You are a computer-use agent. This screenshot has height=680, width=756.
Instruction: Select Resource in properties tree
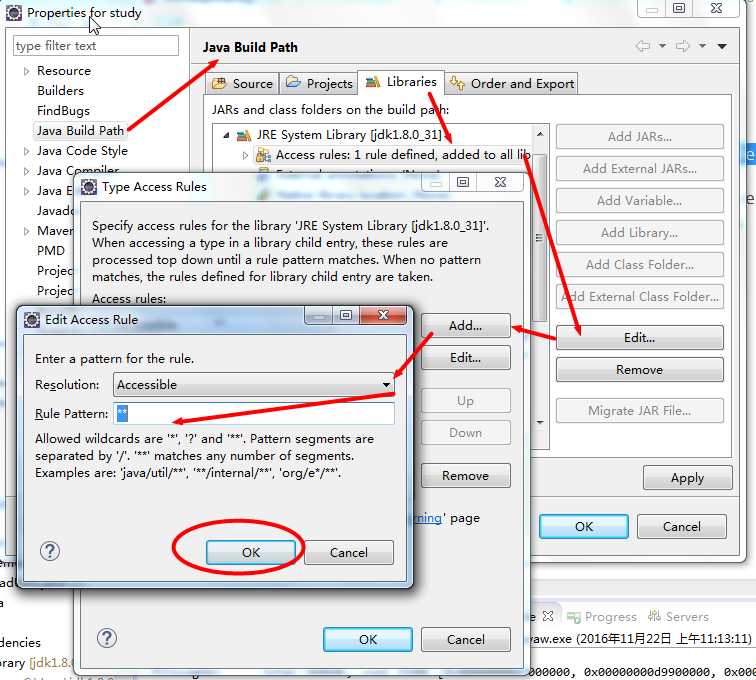[x=64, y=71]
